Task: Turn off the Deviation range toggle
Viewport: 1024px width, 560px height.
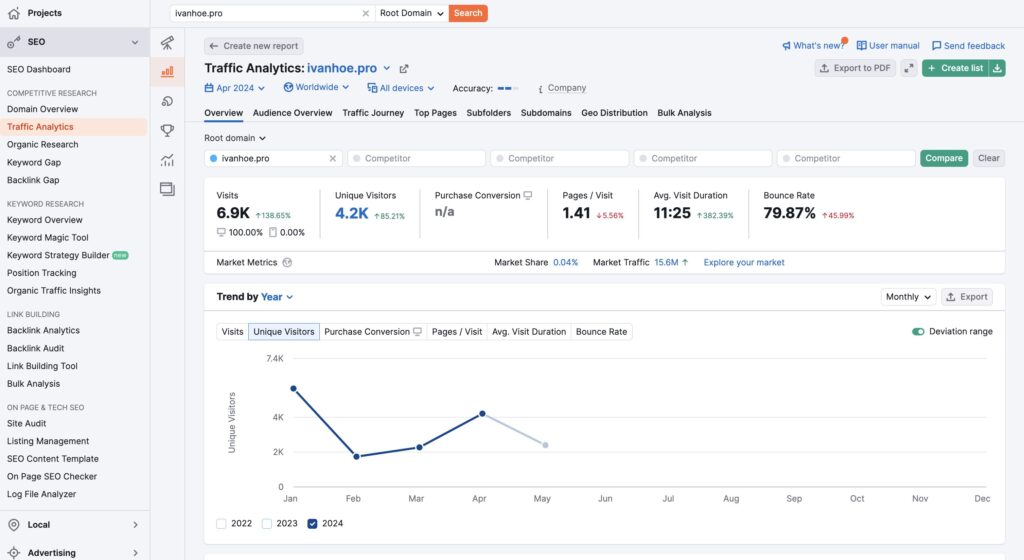Action: click(918, 332)
